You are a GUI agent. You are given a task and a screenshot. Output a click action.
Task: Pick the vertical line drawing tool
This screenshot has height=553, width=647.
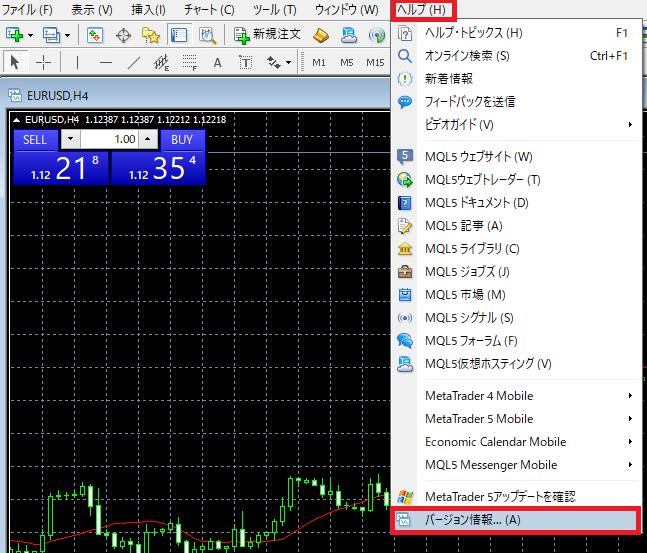click(x=77, y=62)
